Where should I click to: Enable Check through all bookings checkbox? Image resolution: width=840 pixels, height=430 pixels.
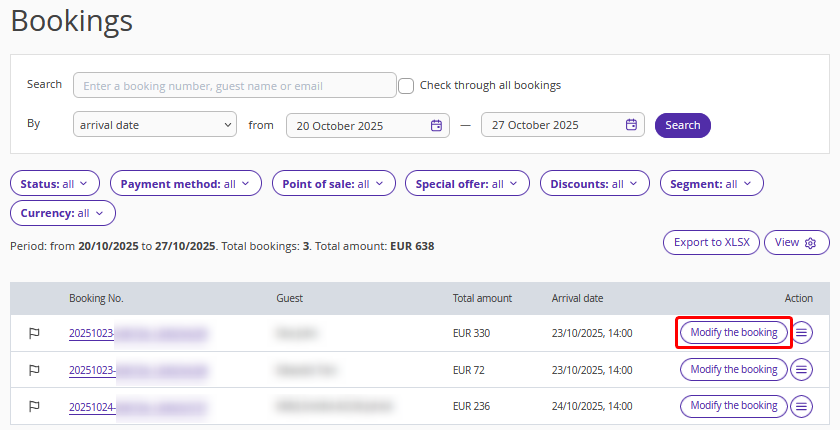[406, 85]
